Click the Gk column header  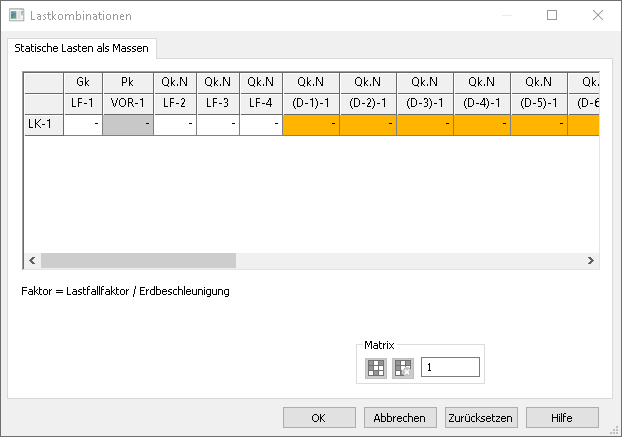click(x=82, y=82)
